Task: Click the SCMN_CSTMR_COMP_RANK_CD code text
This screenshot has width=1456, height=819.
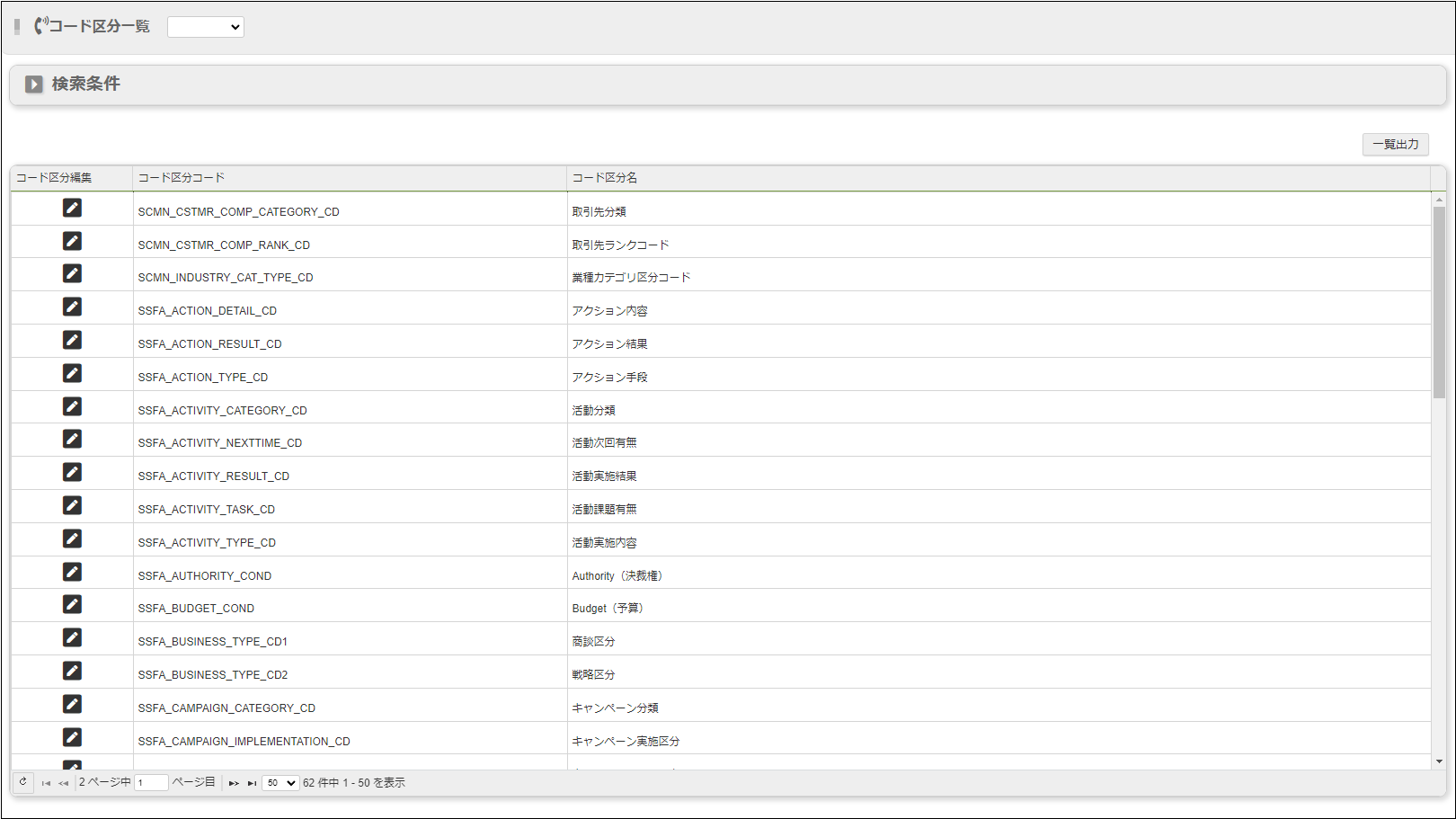Action: (x=224, y=245)
